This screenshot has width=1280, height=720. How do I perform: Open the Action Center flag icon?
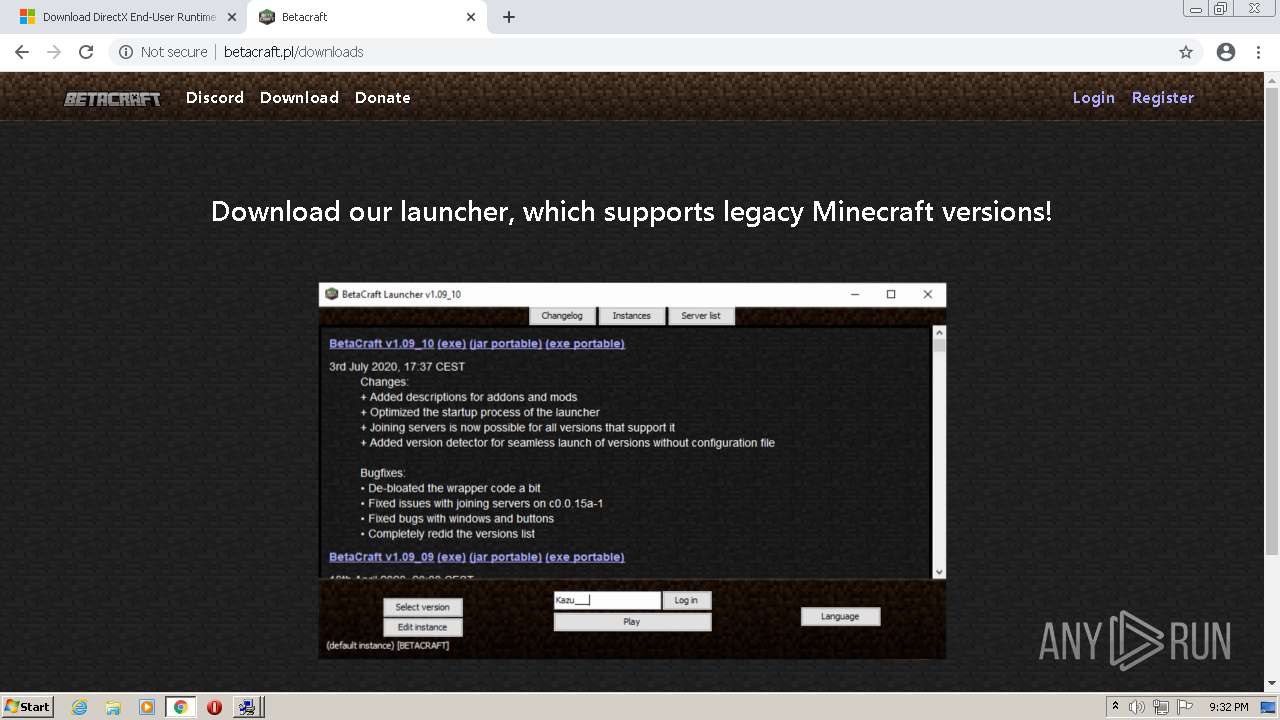[x=1185, y=707]
